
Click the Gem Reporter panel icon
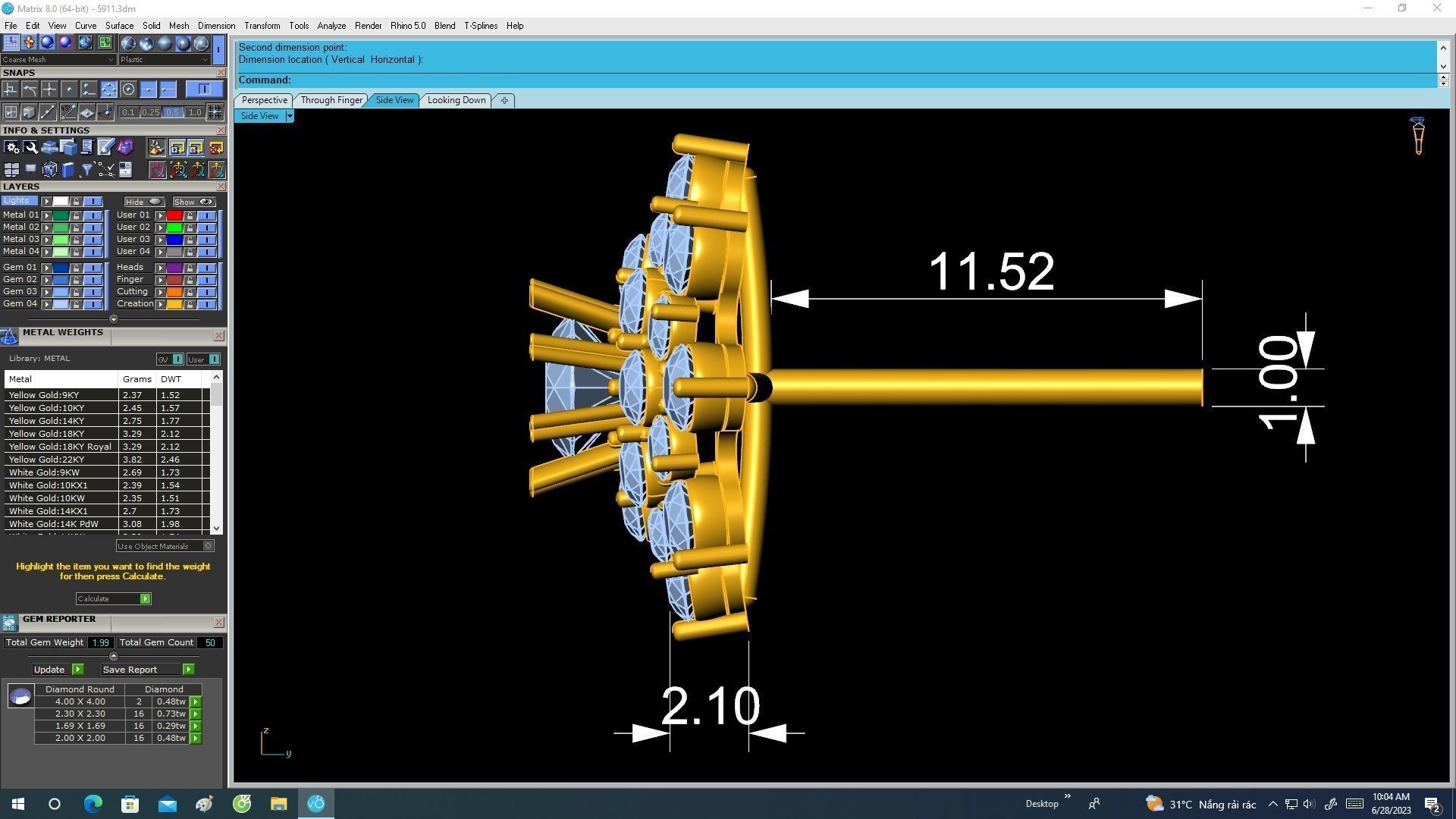9,623
